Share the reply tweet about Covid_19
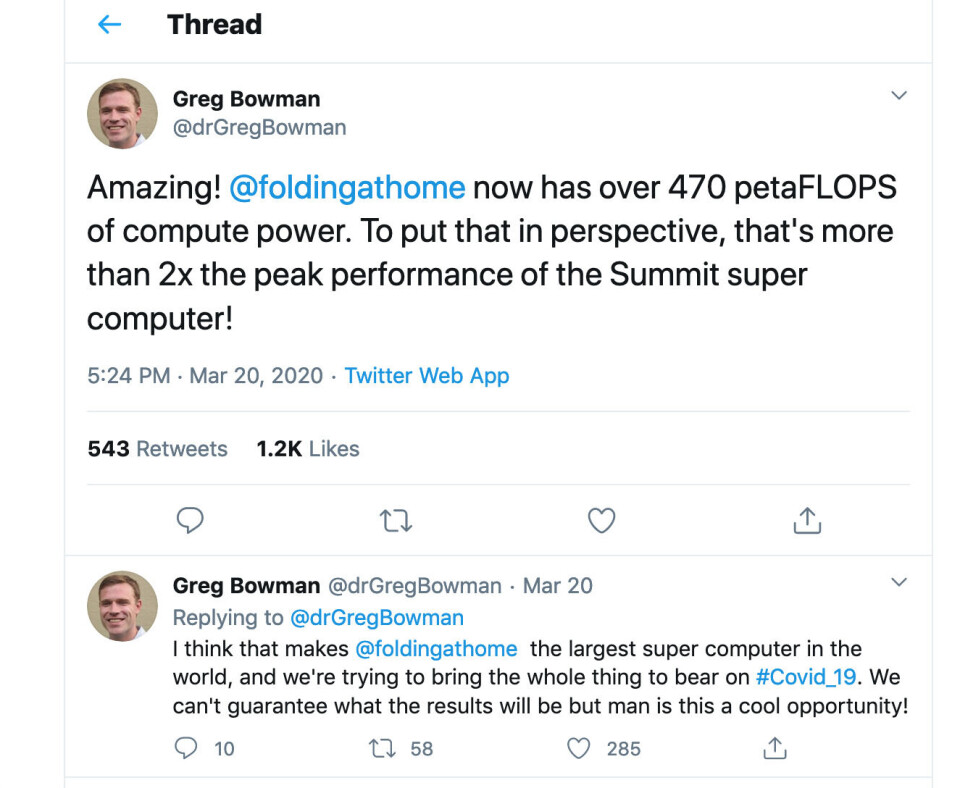This screenshot has width=960, height=788. 774,748
